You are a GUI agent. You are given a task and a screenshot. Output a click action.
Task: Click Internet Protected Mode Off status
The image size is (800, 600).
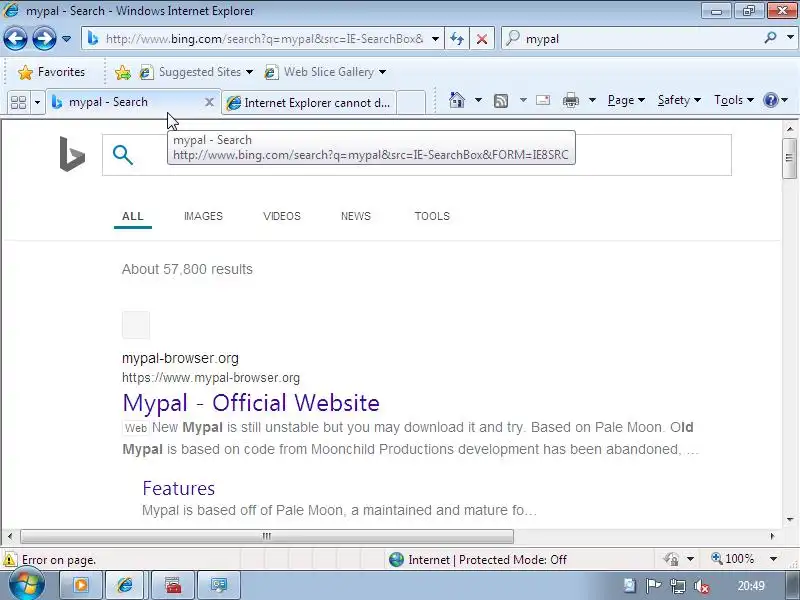477,560
